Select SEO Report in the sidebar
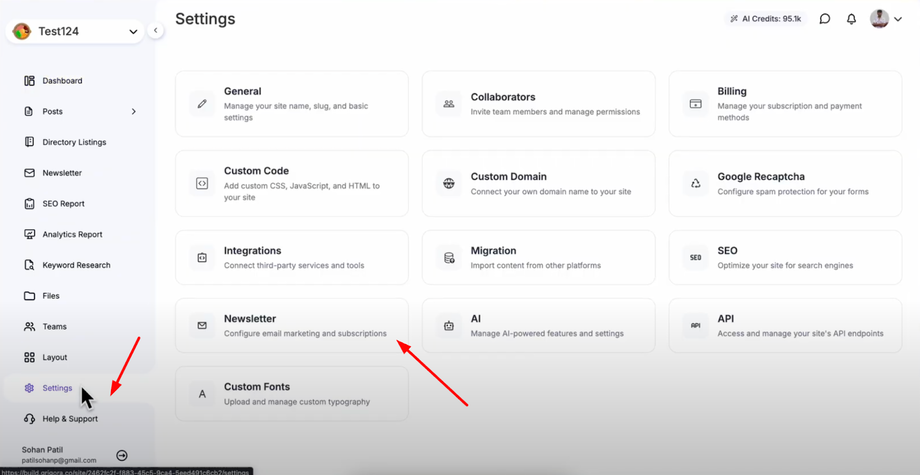 click(63, 204)
